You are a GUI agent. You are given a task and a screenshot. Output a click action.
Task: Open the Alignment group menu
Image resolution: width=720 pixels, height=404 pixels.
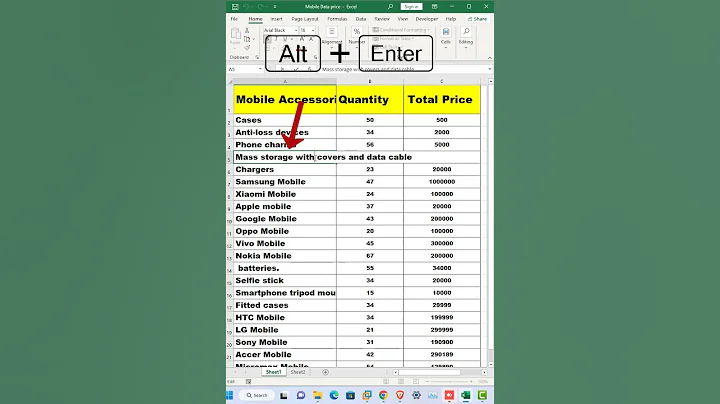[x=332, y=36]
